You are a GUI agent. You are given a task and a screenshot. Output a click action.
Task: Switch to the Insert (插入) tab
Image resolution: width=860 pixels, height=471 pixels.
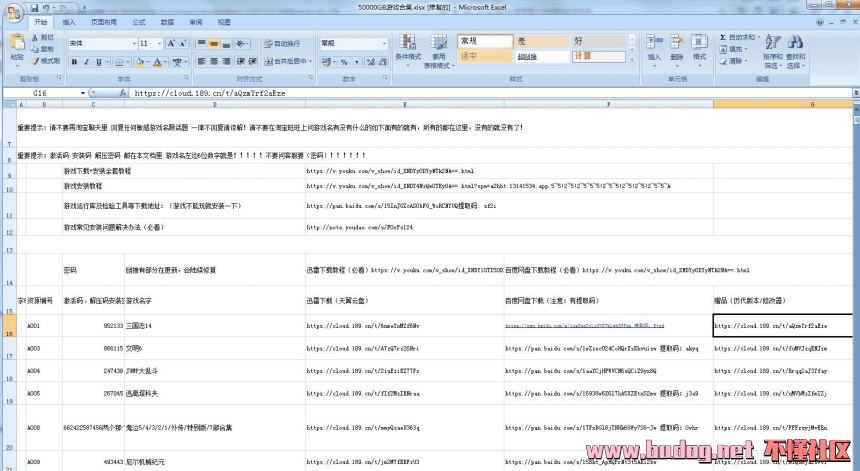pyautogui.click(x=69, y=21)
